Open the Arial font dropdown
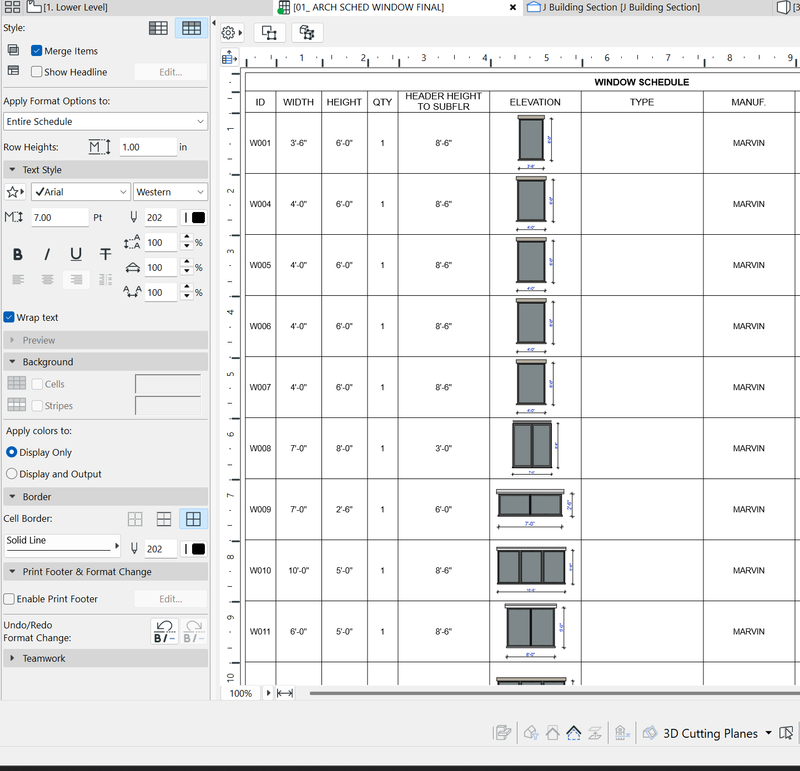 pos(80,192)
